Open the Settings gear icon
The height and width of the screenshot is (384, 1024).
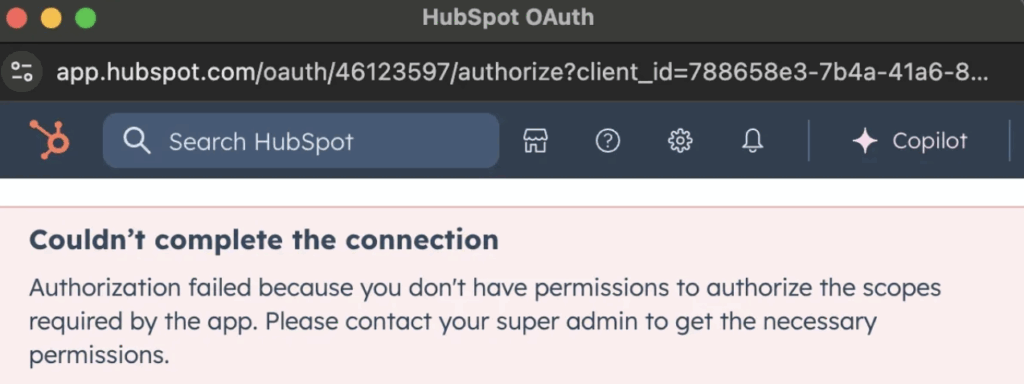(x=680, y=140)
